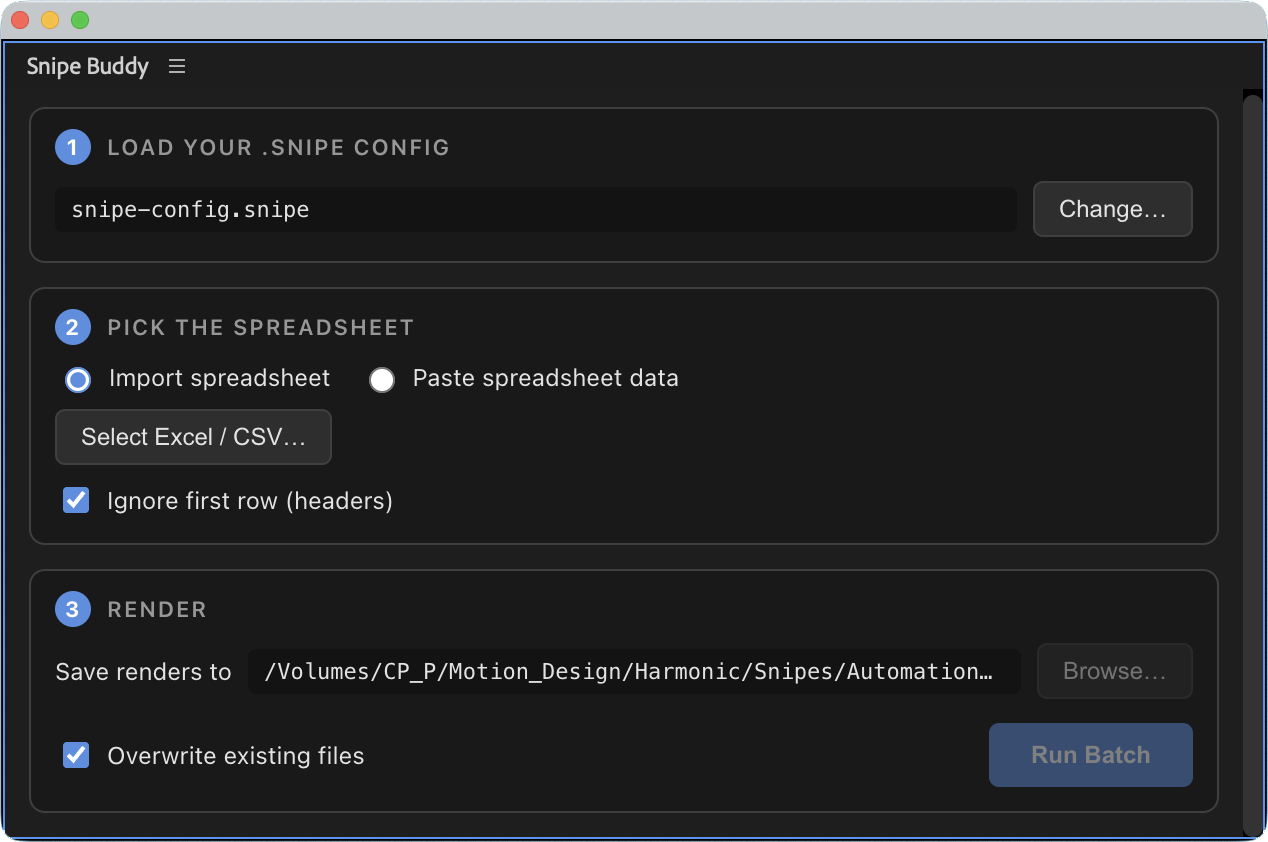Click Change… to load another config
Image resolution: width=1268 pixels, height=842 pixels.
[1112, 209]
